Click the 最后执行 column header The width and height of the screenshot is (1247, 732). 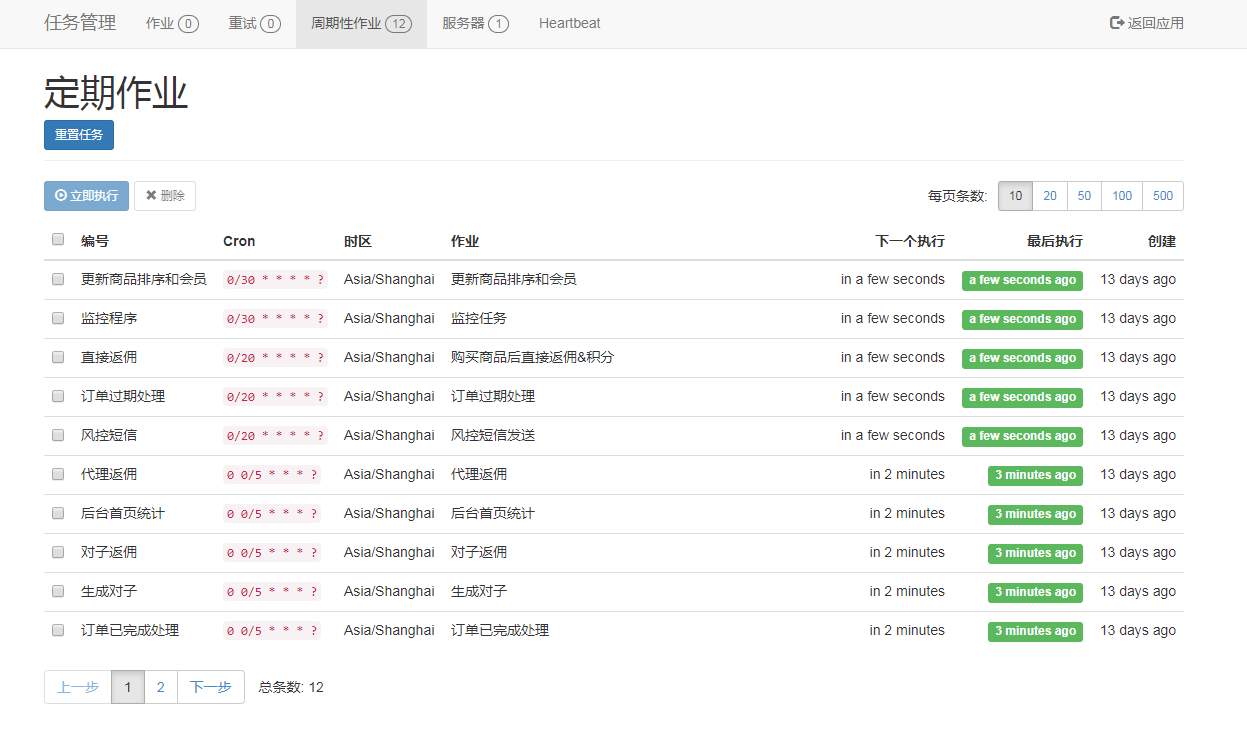pyautogui.click(x=1054, y=241)
